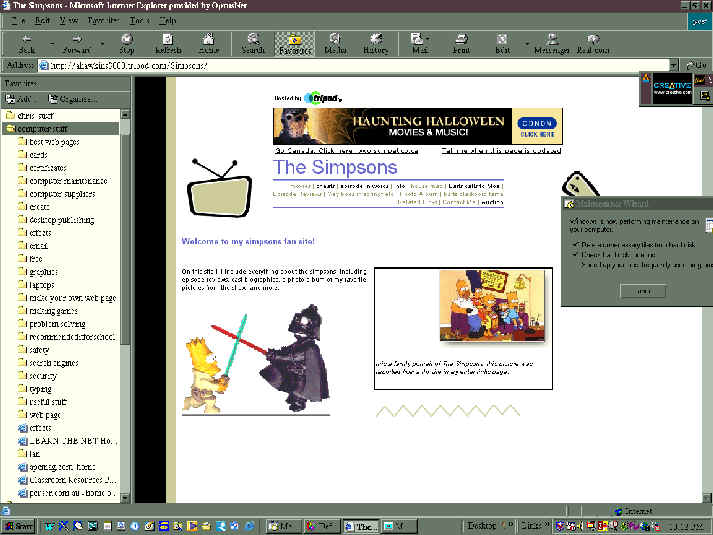Image resolution: width=713 pixels, height=535 pixels.
Task: Click the Edit toolbar icon
Action: click(502, 44)
